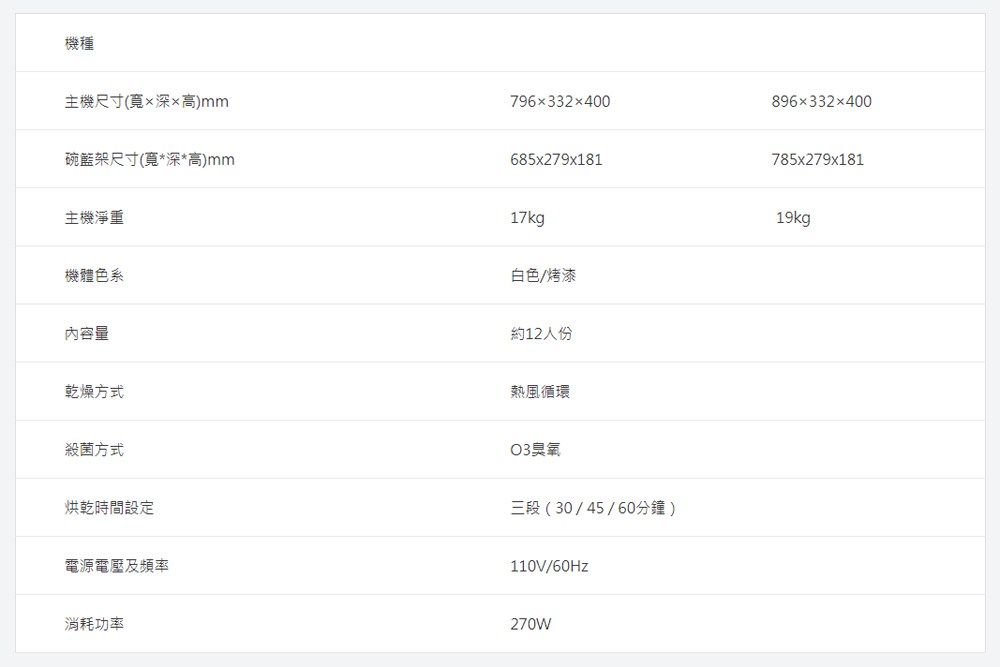Click the 乾燥方式 row label

coord(94,392)
